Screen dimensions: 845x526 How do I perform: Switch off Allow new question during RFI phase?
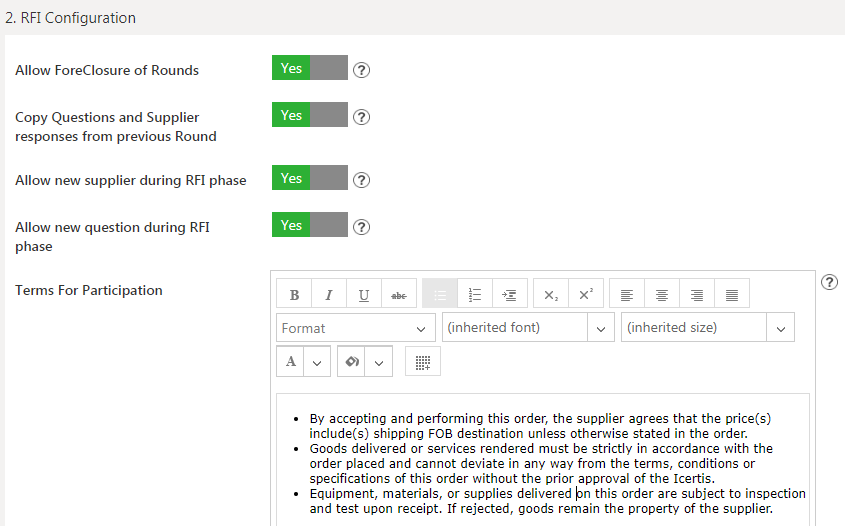309,226
